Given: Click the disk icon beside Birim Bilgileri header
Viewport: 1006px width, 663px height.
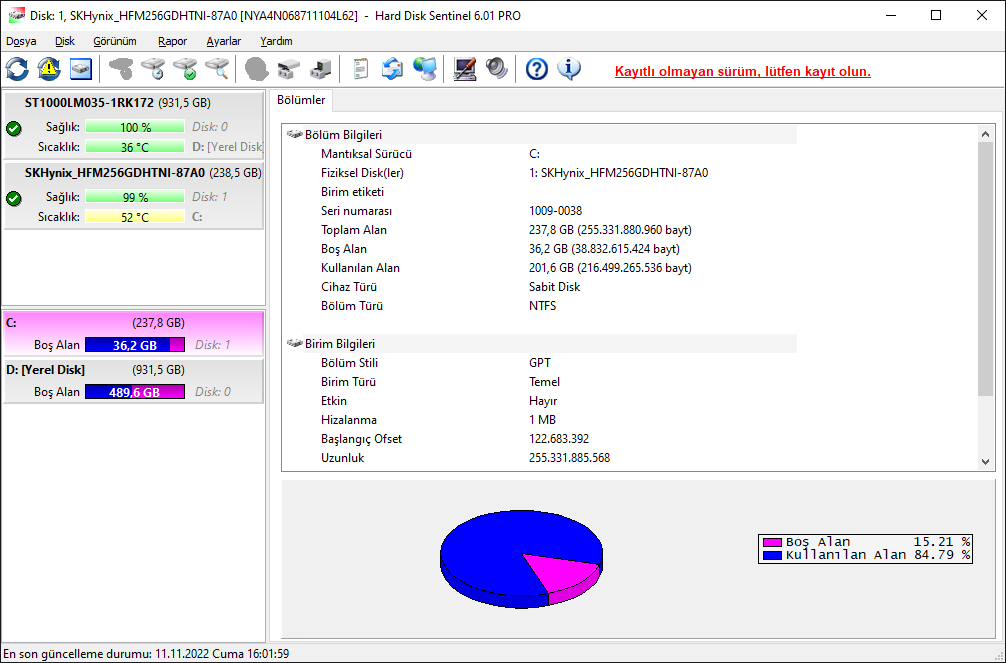Looking at the screenshot, I should coord(294,343).
